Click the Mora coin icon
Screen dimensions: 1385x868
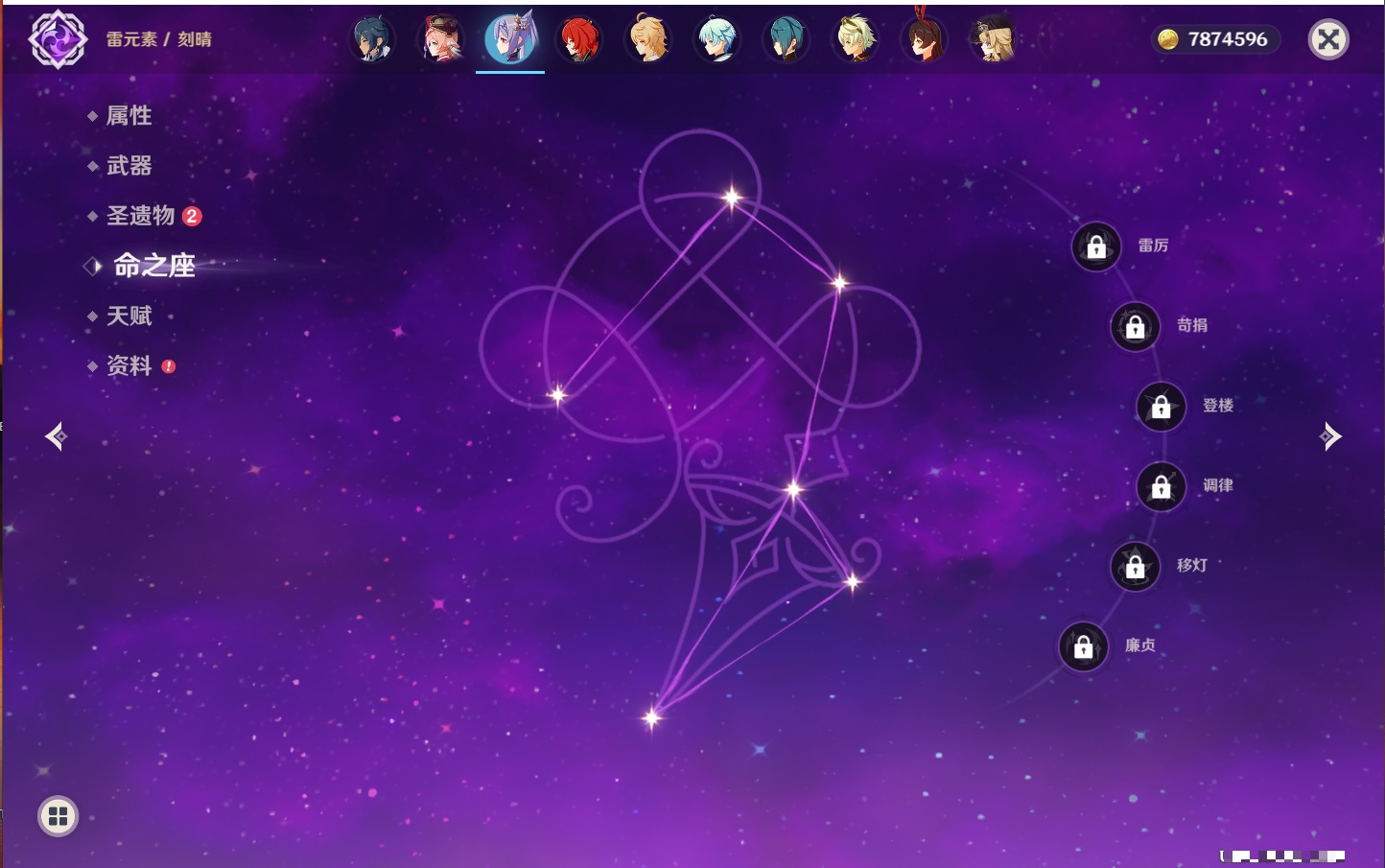(x=1168, y=39)
